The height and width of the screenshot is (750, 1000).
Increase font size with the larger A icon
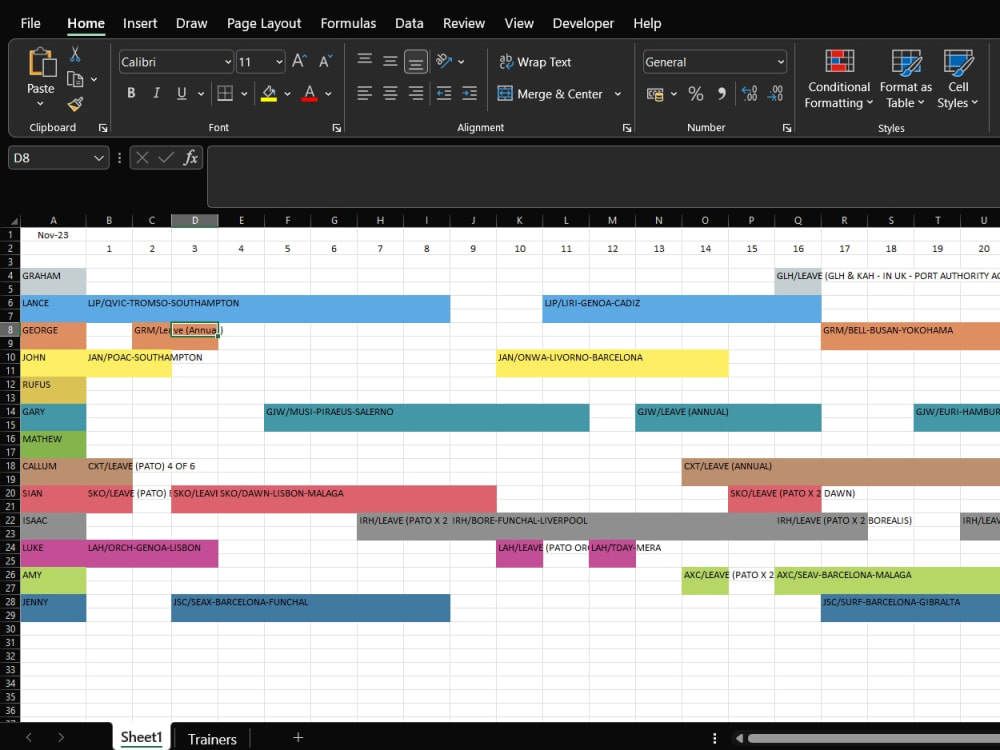pos(299,61)
